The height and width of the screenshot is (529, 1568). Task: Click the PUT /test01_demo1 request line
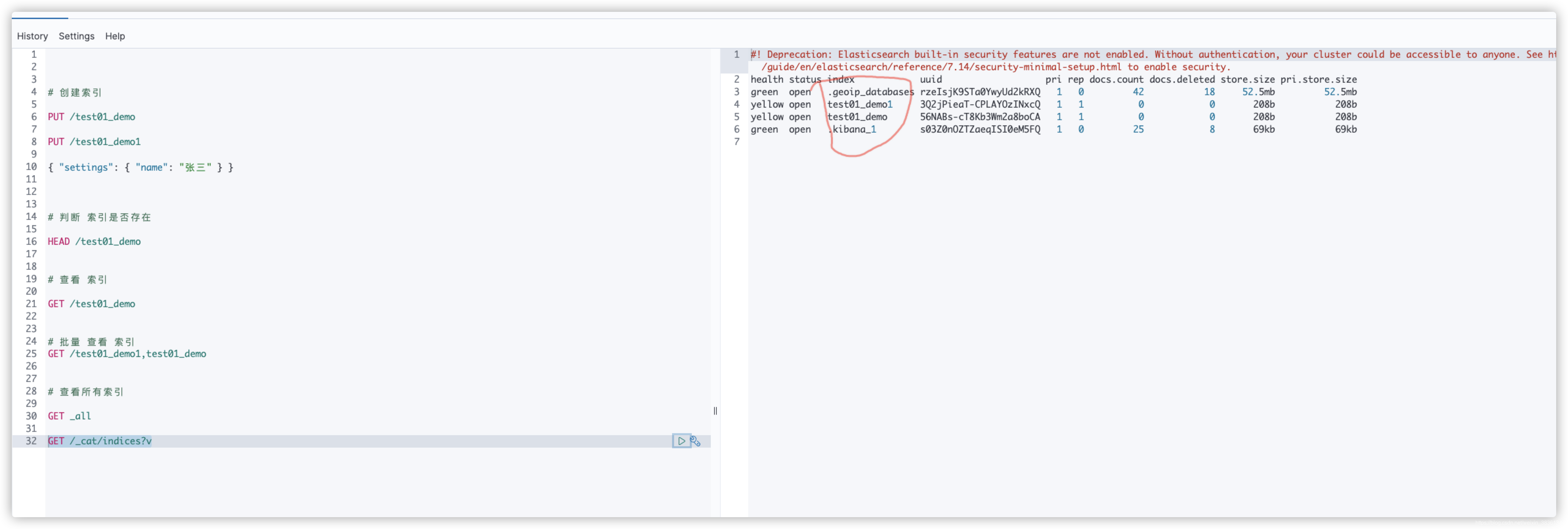(x=94, y=142)
